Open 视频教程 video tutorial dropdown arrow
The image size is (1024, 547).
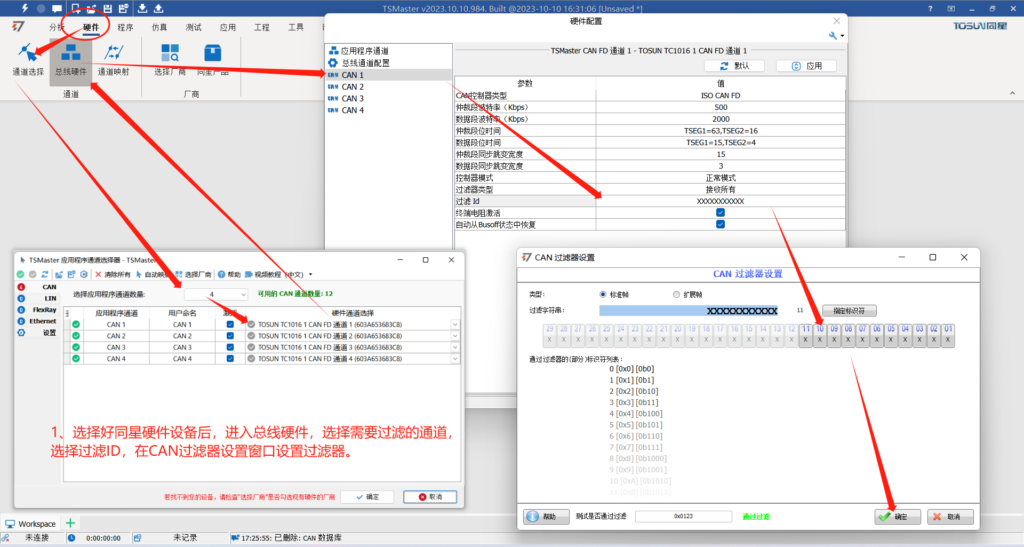(x=310, y=274)
